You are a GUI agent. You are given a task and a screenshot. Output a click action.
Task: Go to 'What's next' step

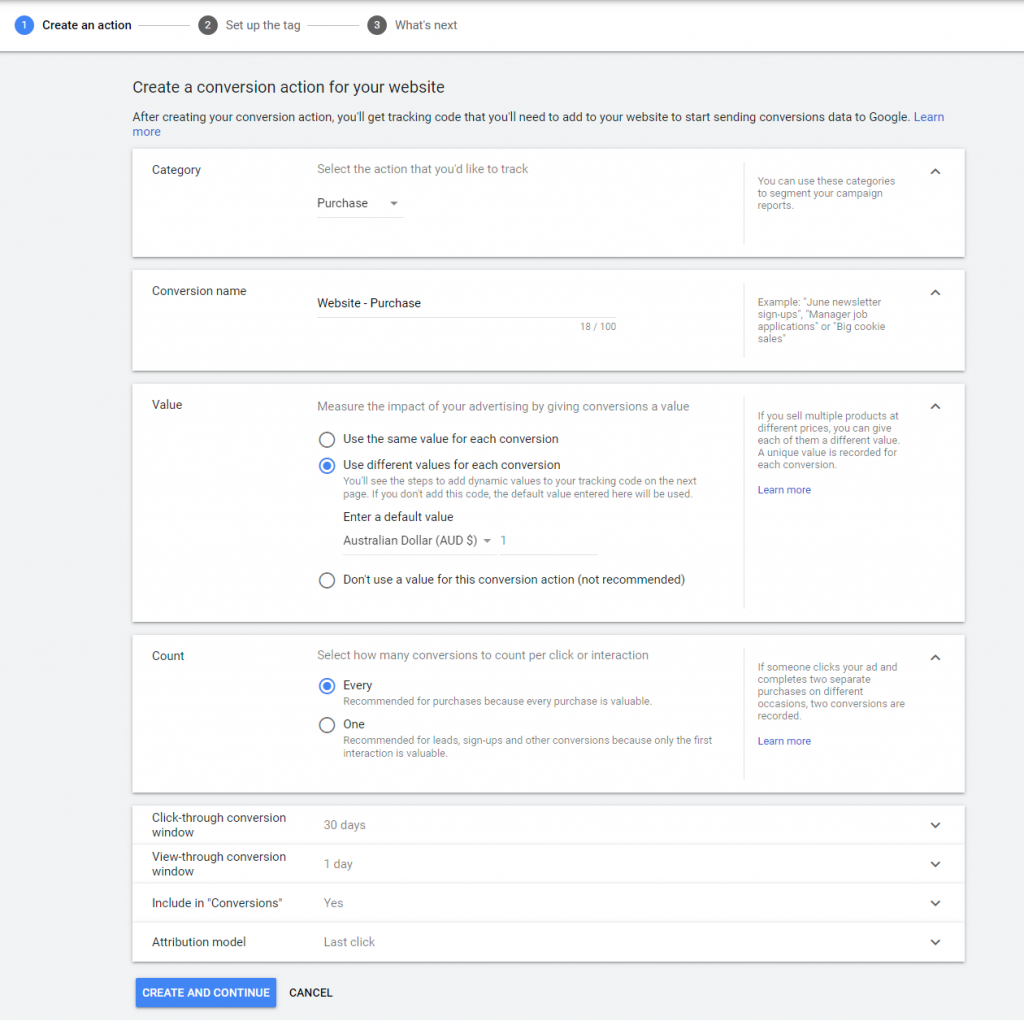426,25
